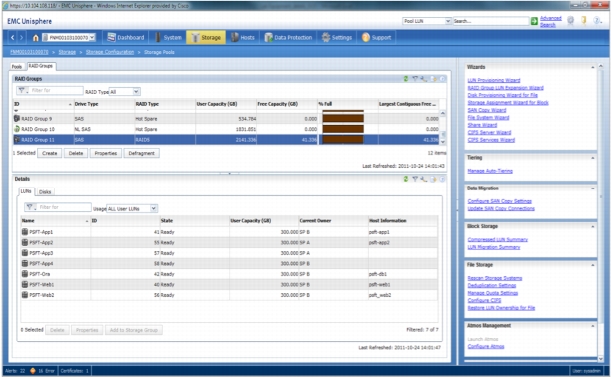This screenshot has width=612, height=379.
Task: Click the % Full bar for RAID Group 10
Action: (x=343, y=129)
